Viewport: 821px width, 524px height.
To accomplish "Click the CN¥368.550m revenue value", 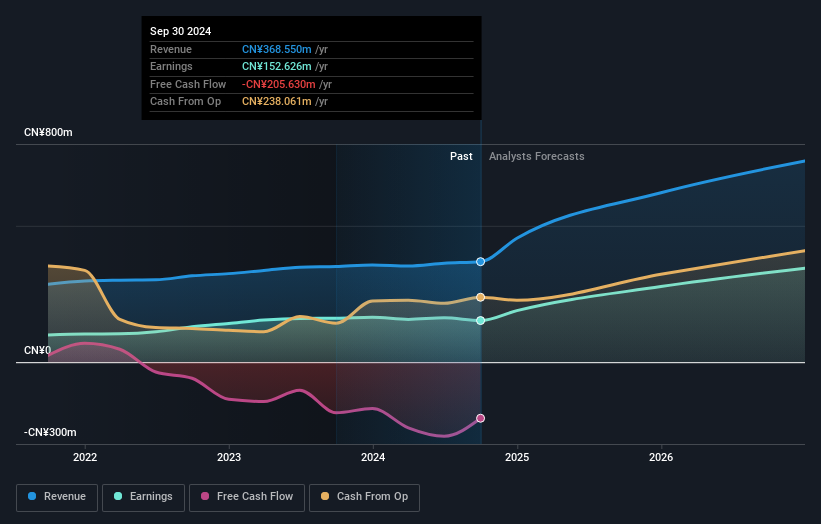I will (x=276, y=49).
